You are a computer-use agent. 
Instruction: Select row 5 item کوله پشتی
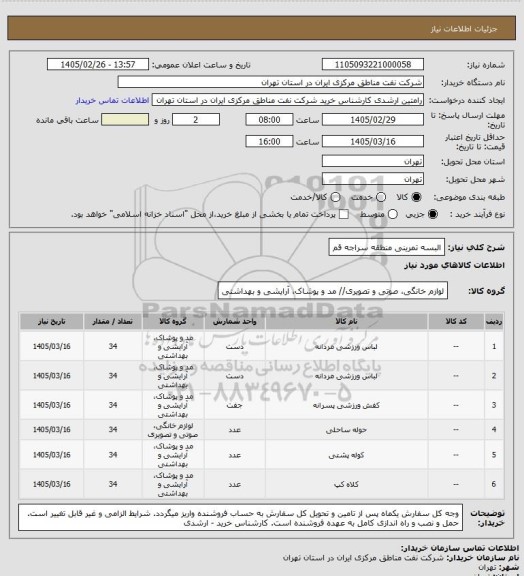(346, 456)
